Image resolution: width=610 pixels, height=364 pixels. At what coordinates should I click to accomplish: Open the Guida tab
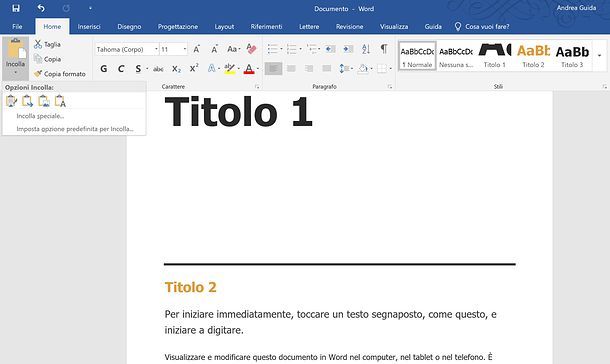point(433,26)
